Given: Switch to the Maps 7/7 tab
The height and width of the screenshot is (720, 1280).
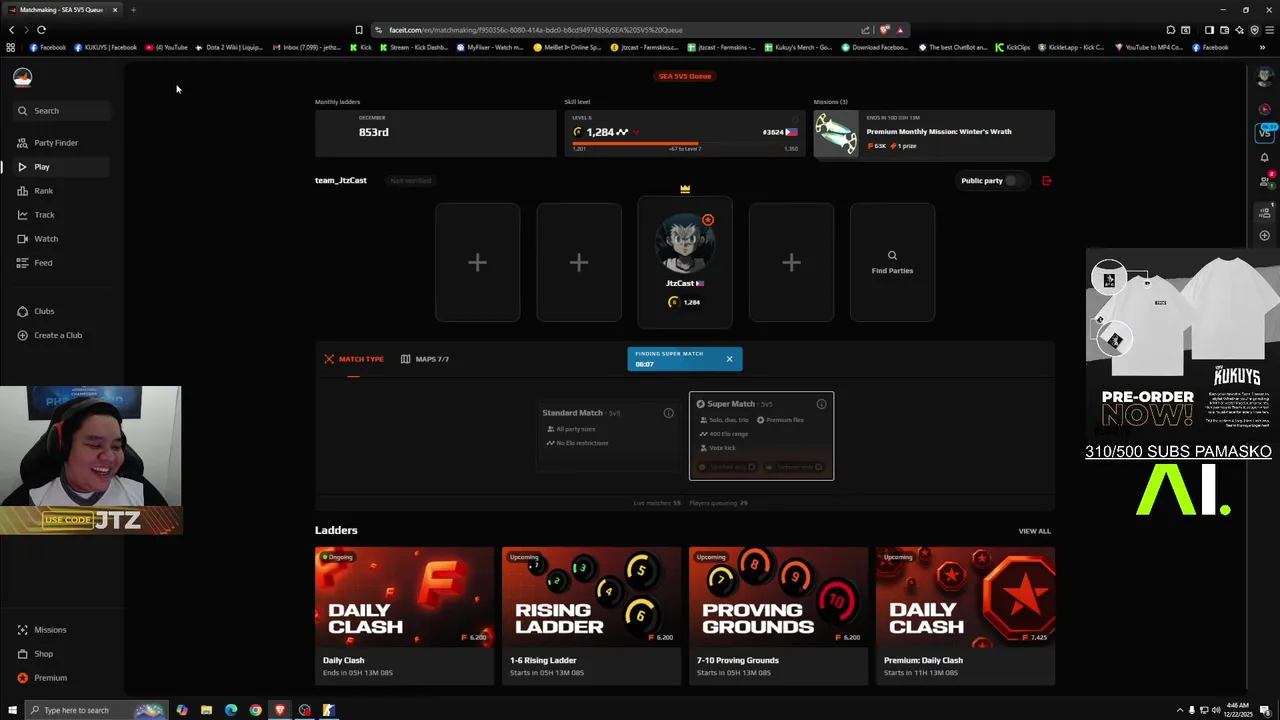Looking at the screenshot, I should coord(425,359).
